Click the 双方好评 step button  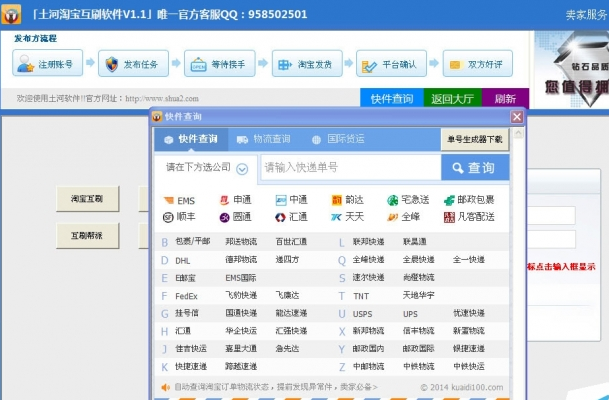click(x=478, y=64)
